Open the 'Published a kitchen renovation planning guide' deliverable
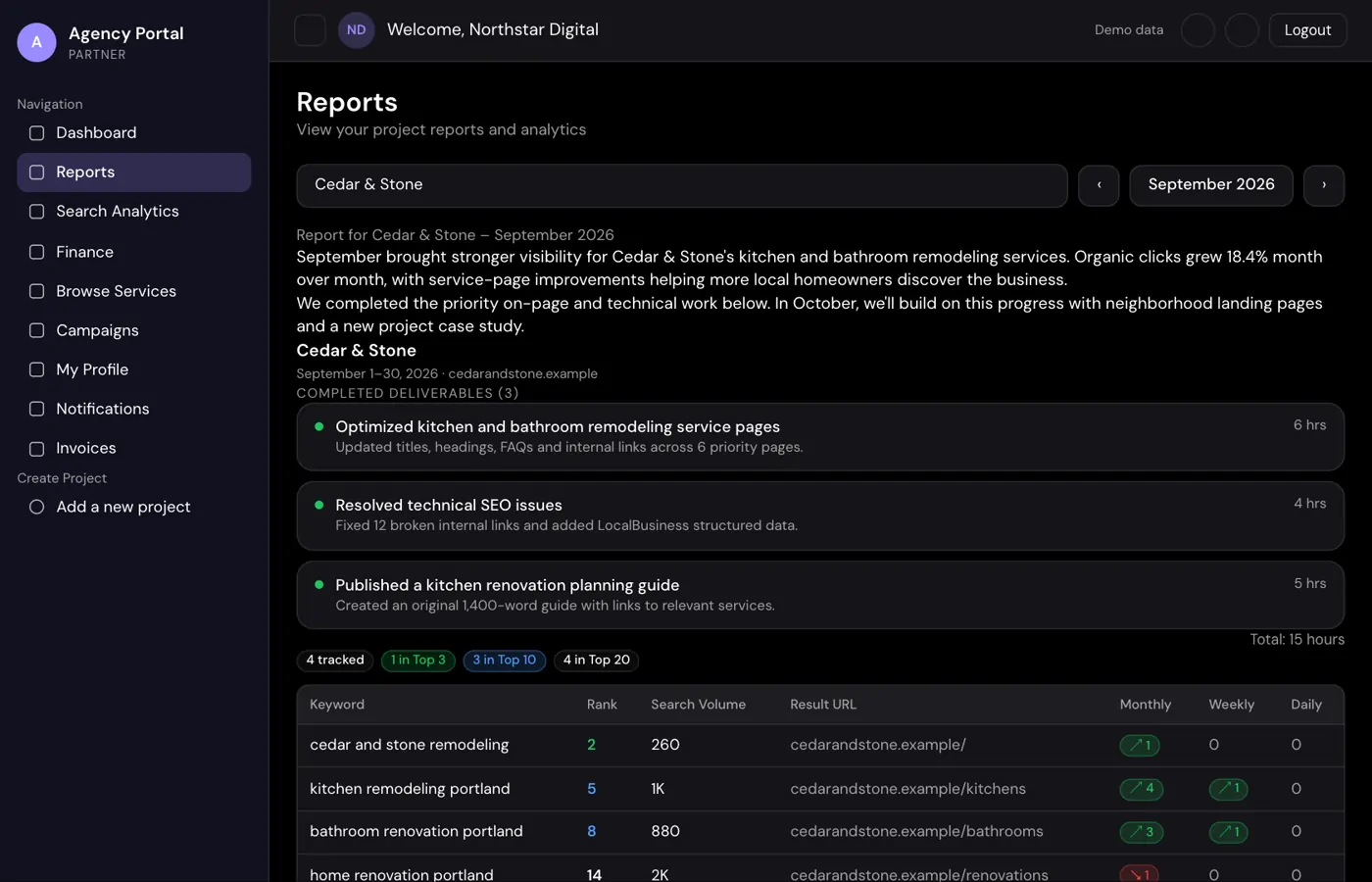The width and height of the screenshot is (1372, 882). click(820, 595)
